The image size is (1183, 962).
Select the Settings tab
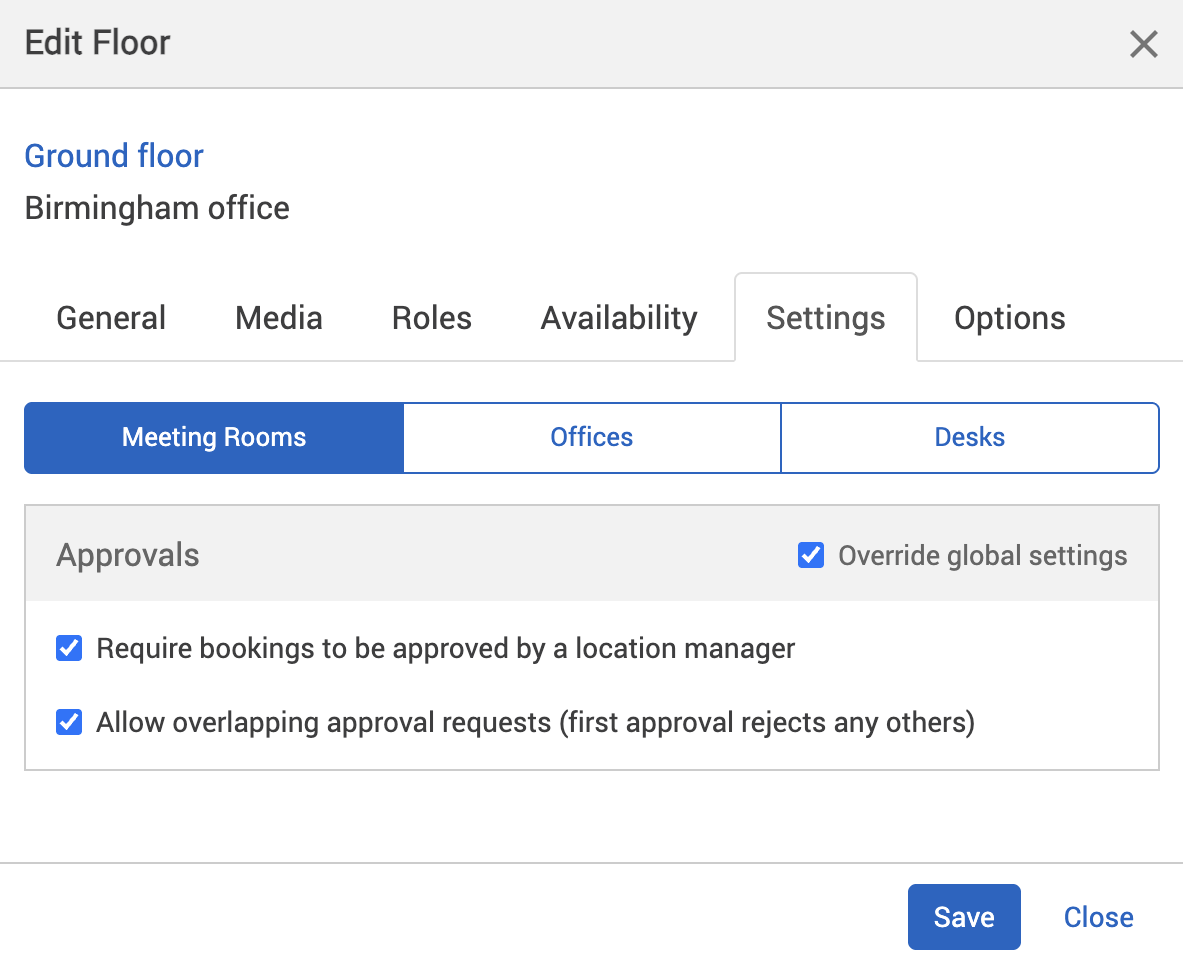[825, 317]
